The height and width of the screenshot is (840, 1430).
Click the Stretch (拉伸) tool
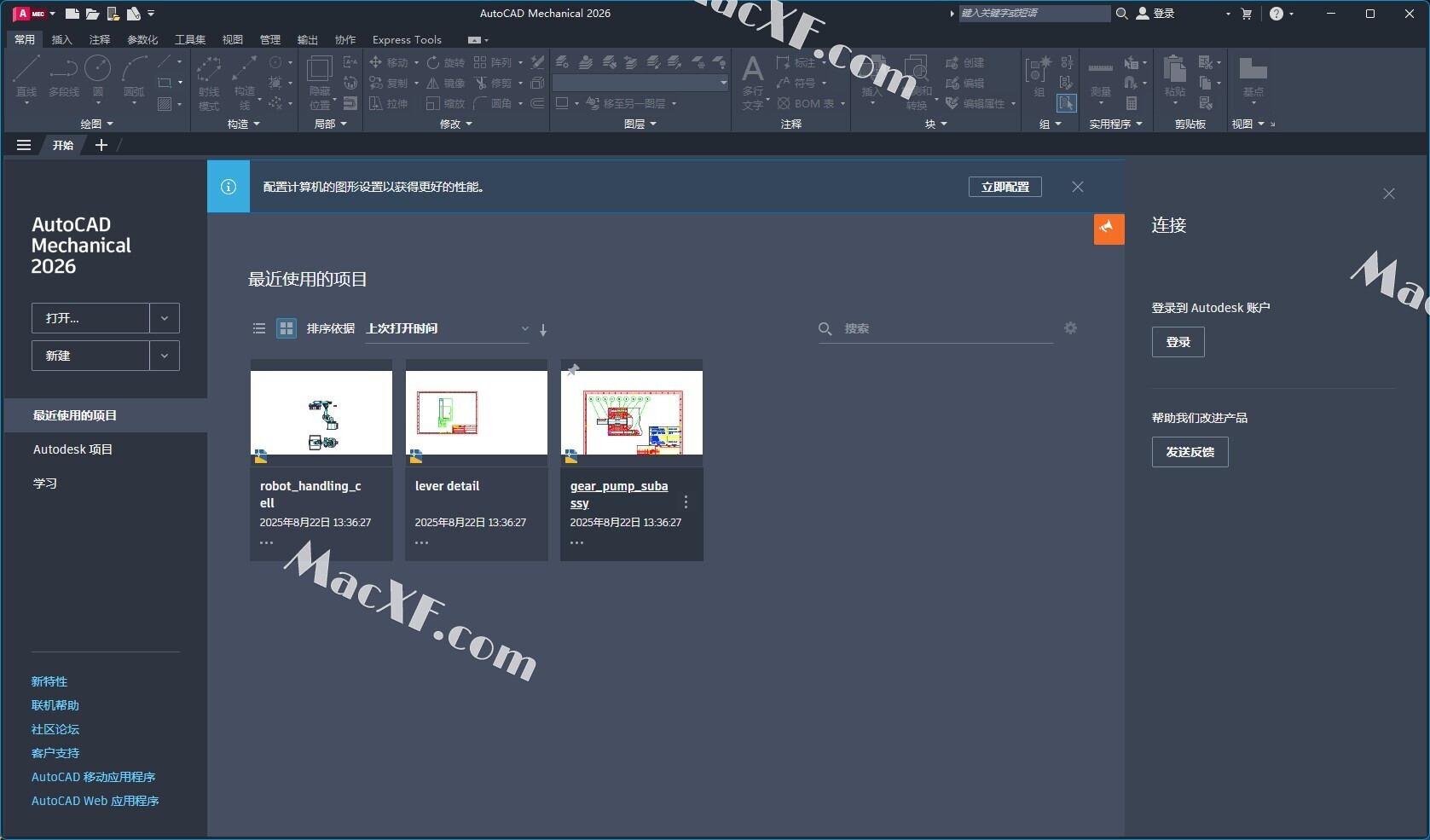[x=389, y=103]
